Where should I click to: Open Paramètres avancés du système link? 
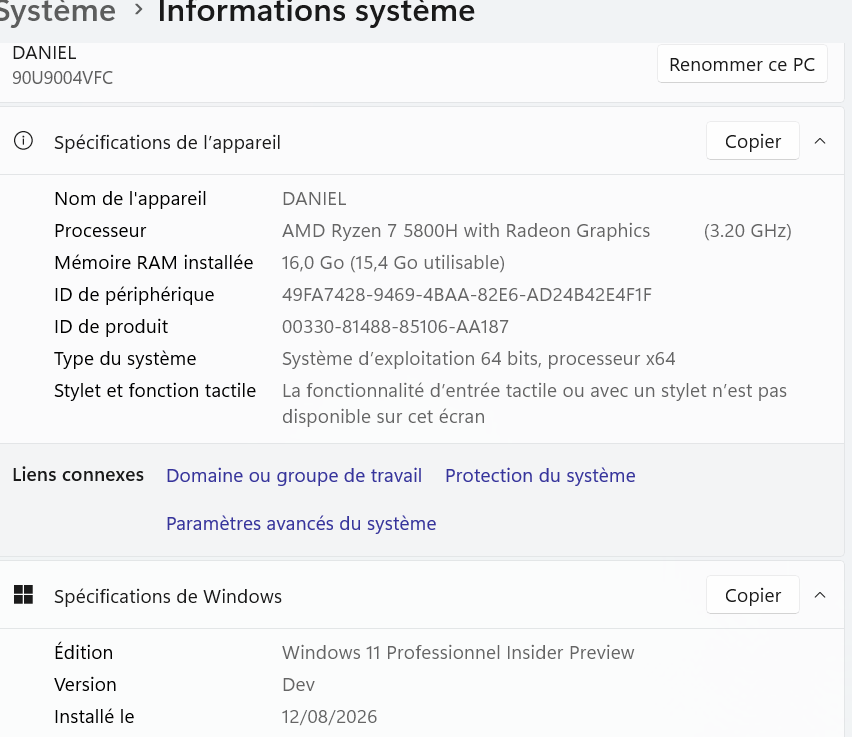[301, 523]
